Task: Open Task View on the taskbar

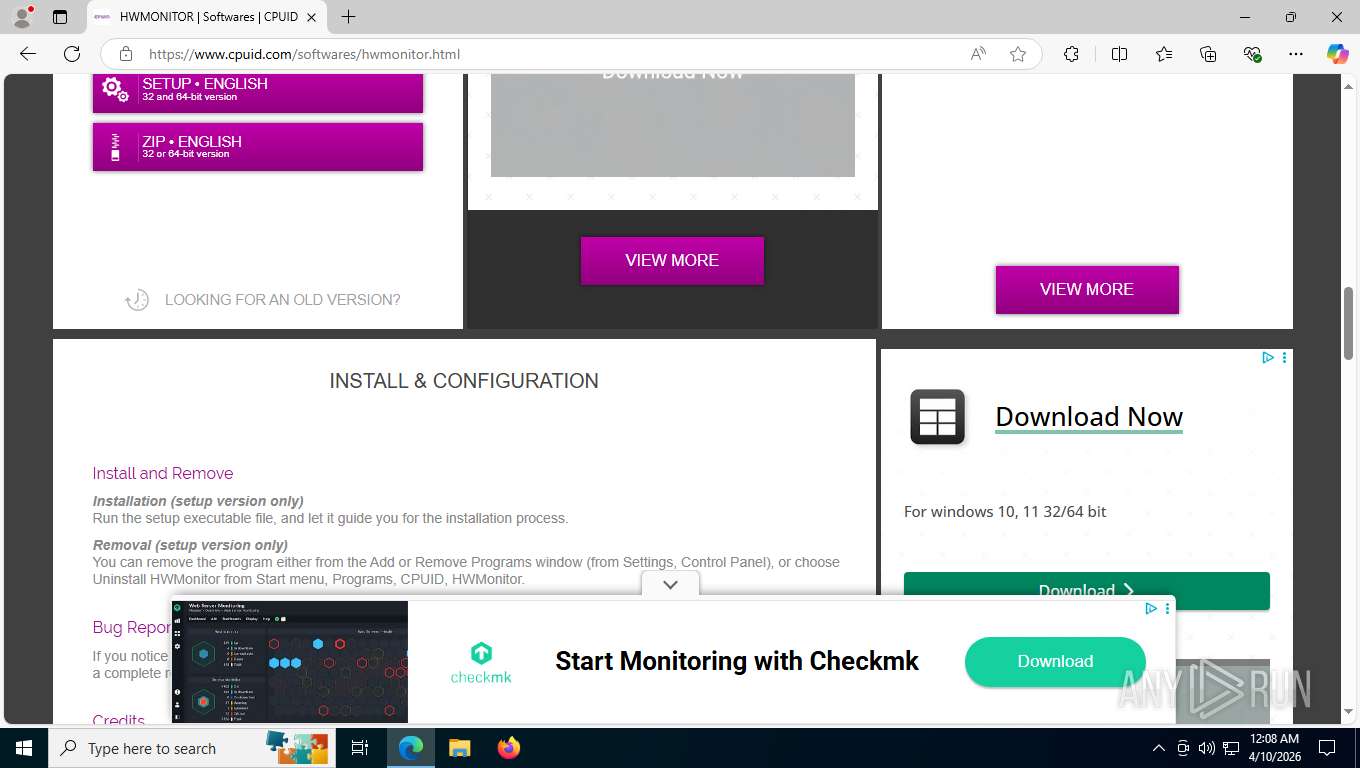Action: [x=360, y=748]
